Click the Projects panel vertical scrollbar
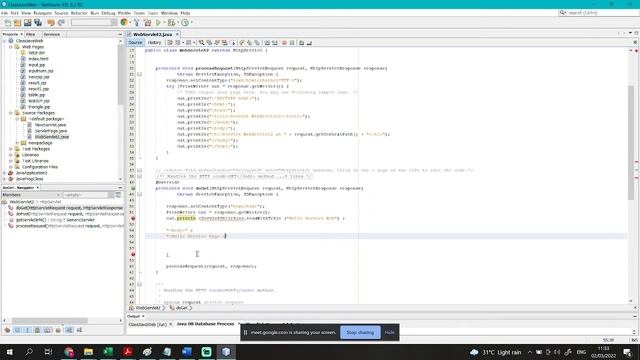This screenshot has height=360, width=640. tap(120, 73)
